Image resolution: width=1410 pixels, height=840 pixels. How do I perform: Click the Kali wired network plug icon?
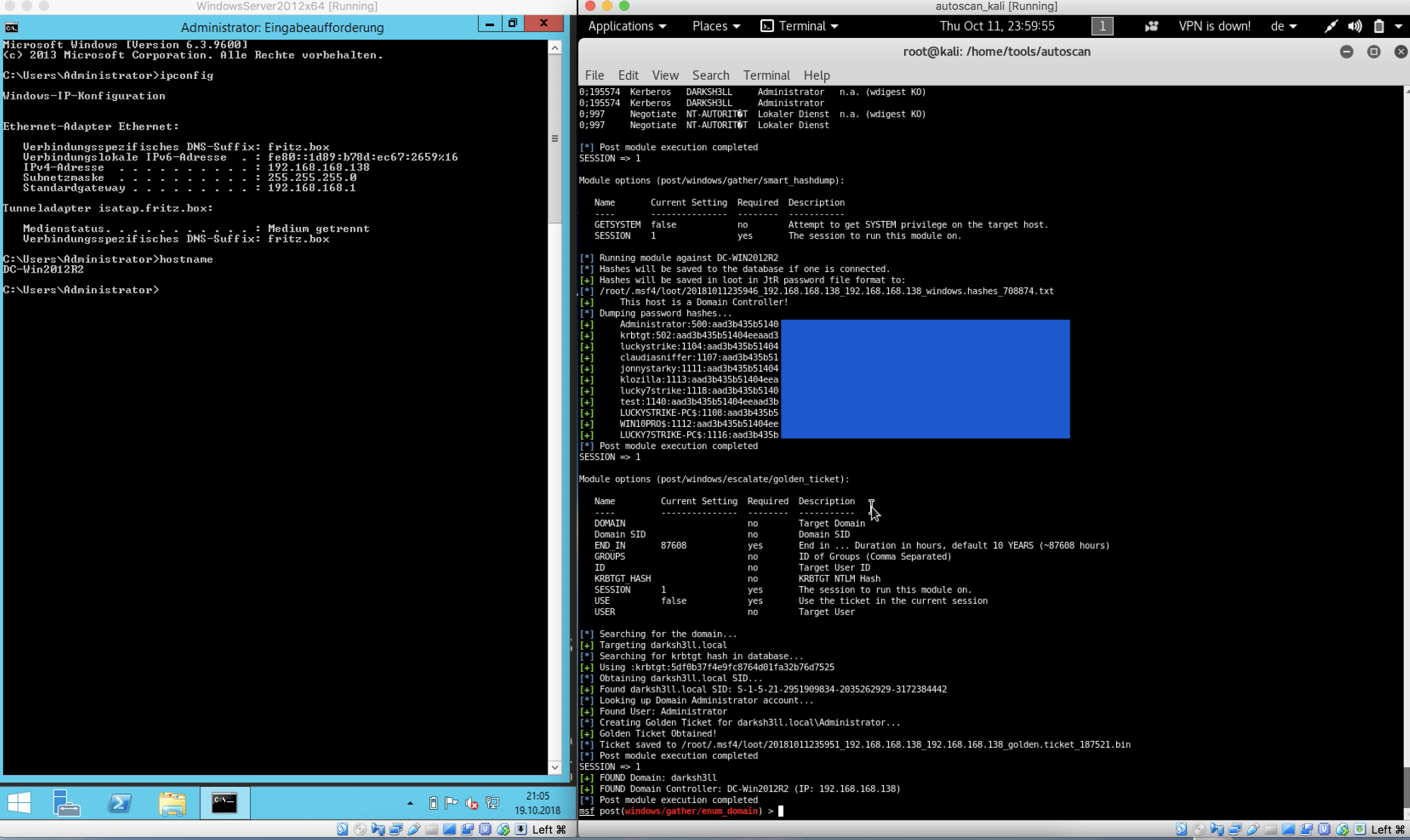(1331, 26)
